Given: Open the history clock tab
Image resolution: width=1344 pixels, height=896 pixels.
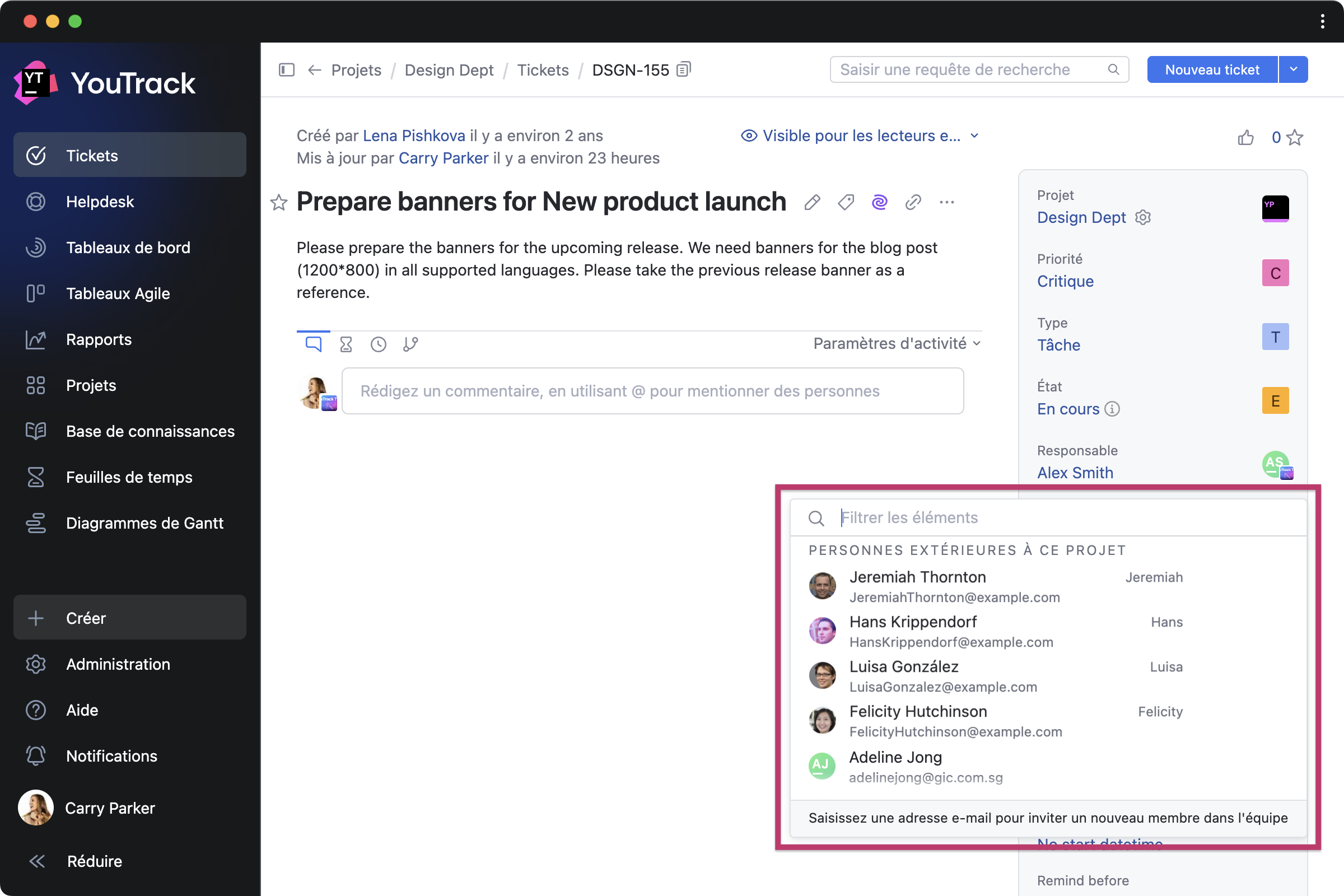Looking at the screenshot, I should coord(379,344).
